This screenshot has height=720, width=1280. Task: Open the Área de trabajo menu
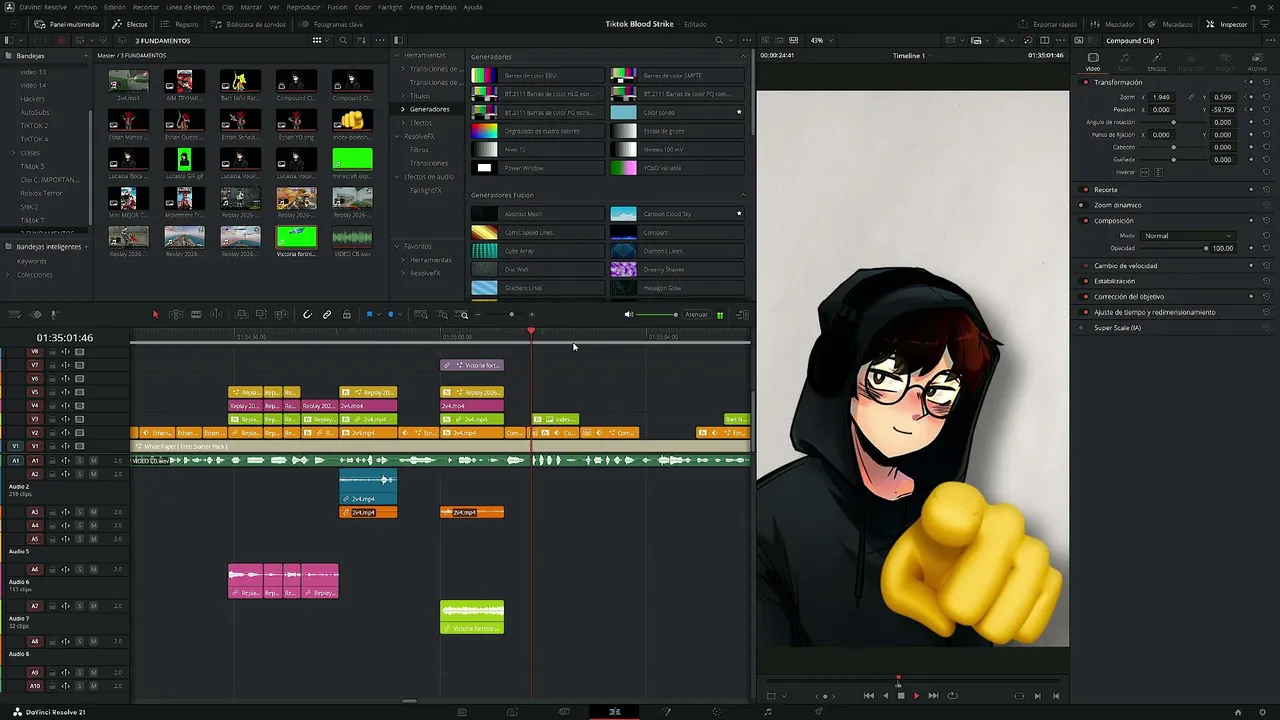(433, 7)
